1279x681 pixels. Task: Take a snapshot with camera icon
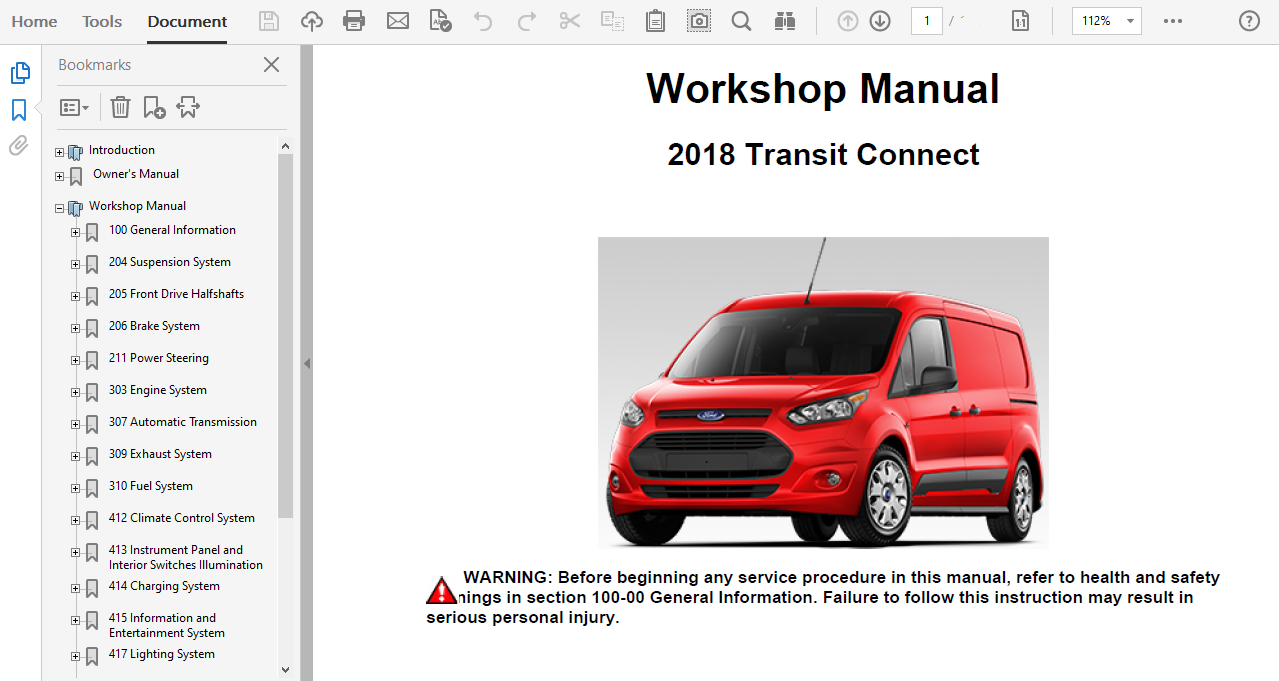click(x=699, y=21)
